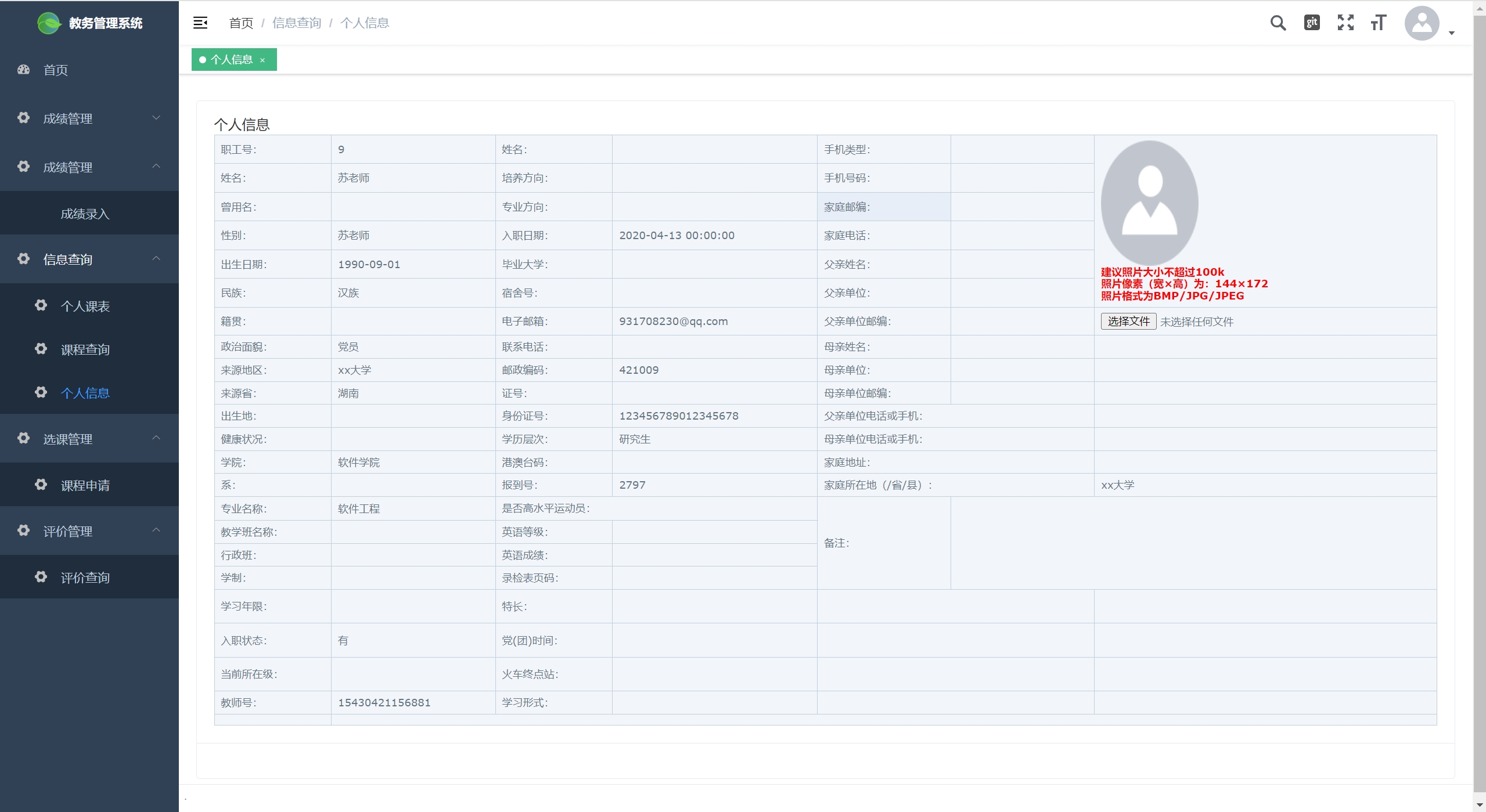Open the header search icon
The image size is (1486, 812).
coord(1278,23)
